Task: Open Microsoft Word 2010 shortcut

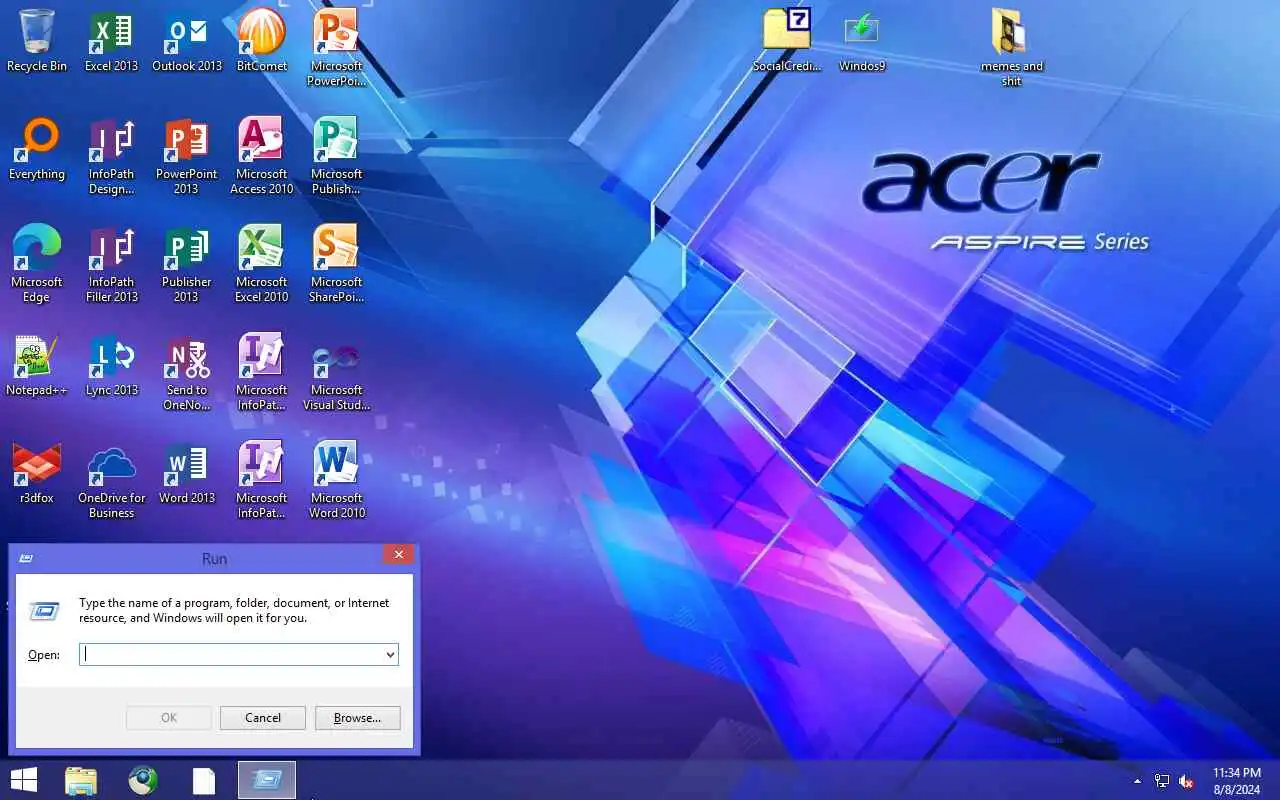Action: point(337,479)
